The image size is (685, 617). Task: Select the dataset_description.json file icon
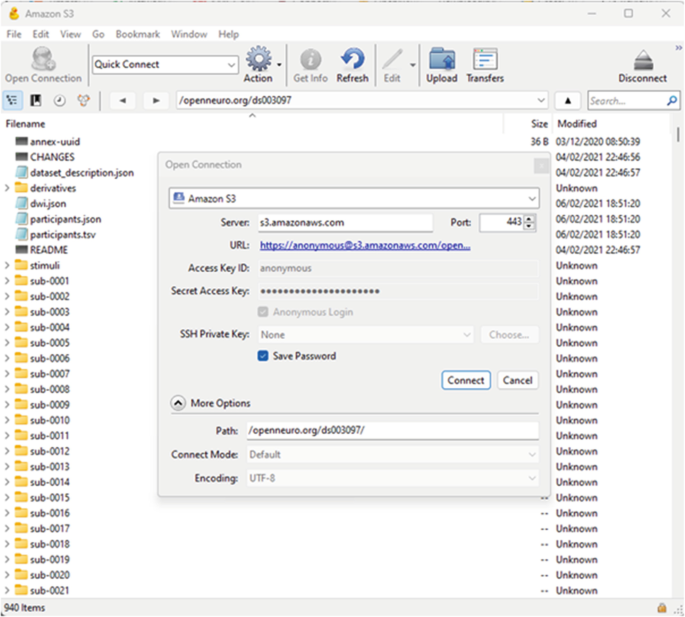(21, 173)
